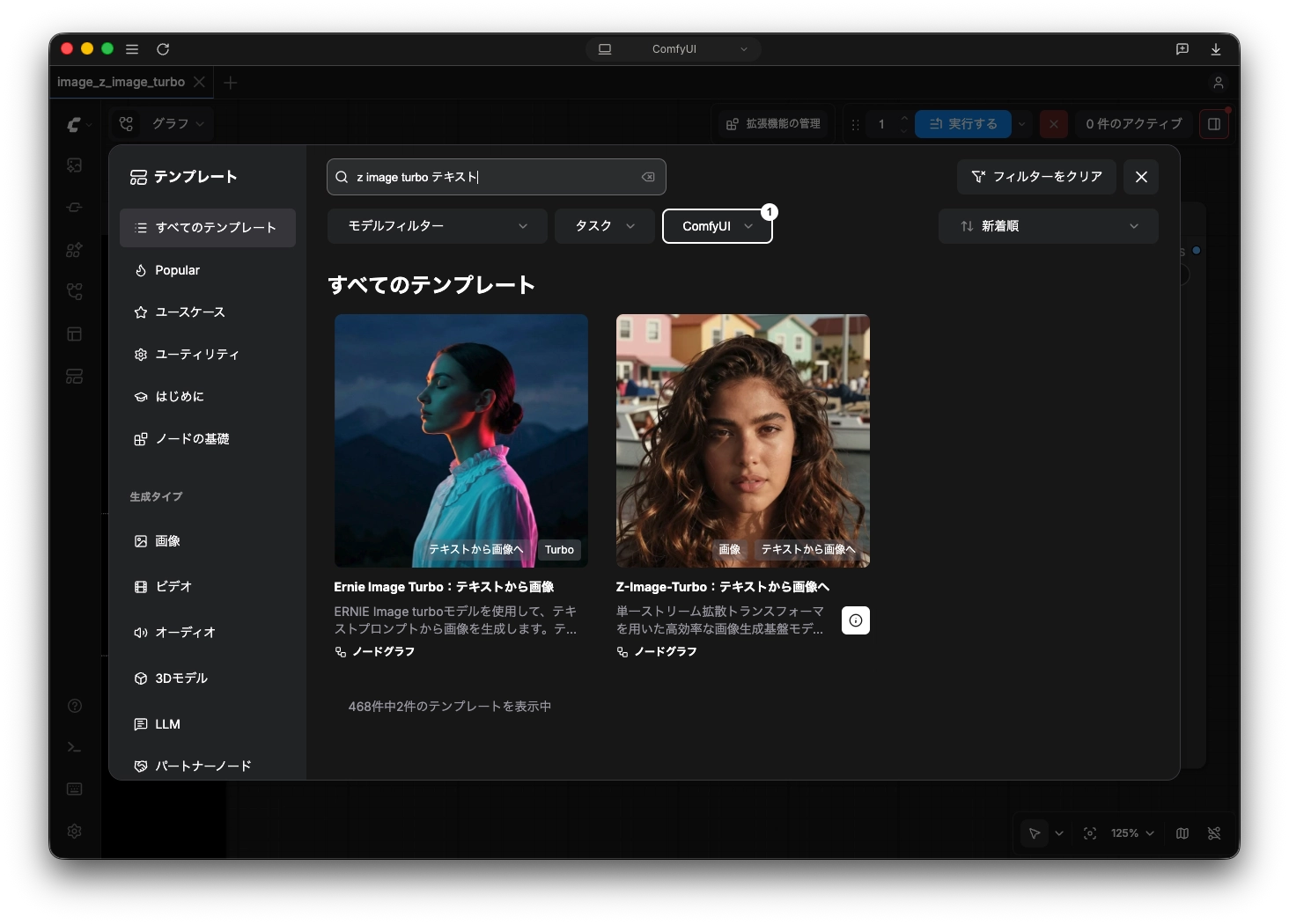Select the partner nodes category
This screenshot has height=924, width=1289.
coord(208,766)
